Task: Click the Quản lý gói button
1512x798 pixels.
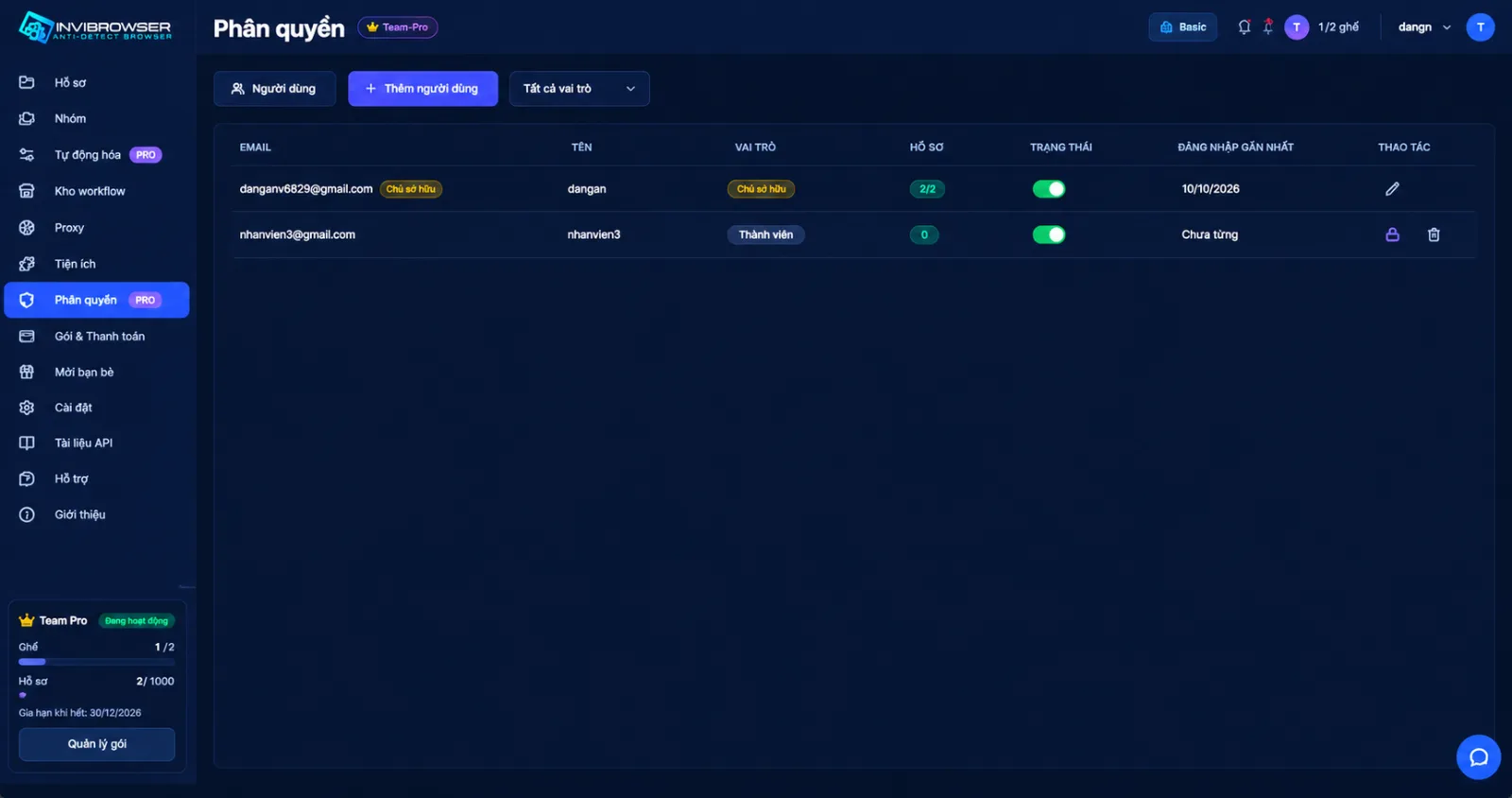Action: [x=96, y=744]
